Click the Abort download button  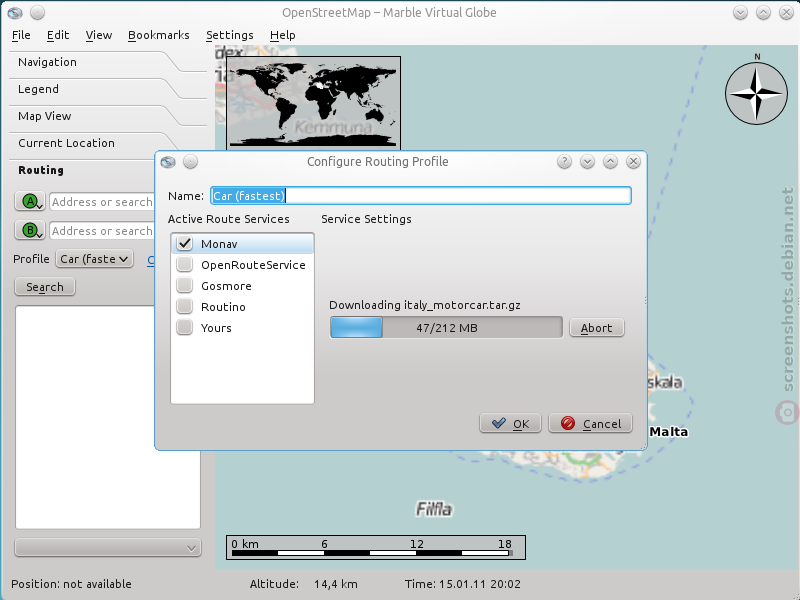tap(596, 328)
